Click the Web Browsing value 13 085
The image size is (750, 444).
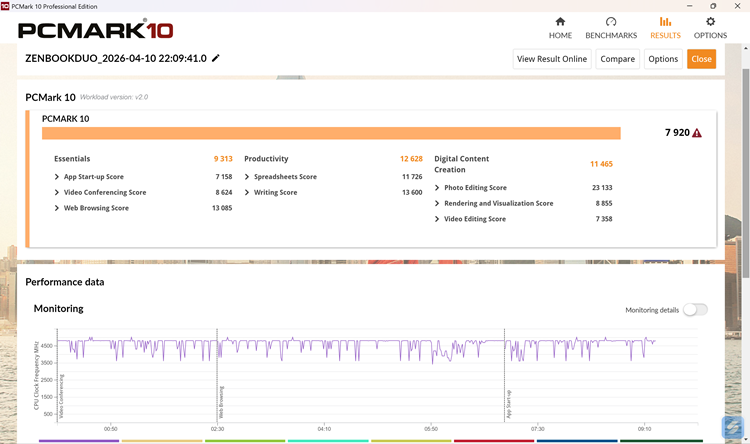coord(222,208)
